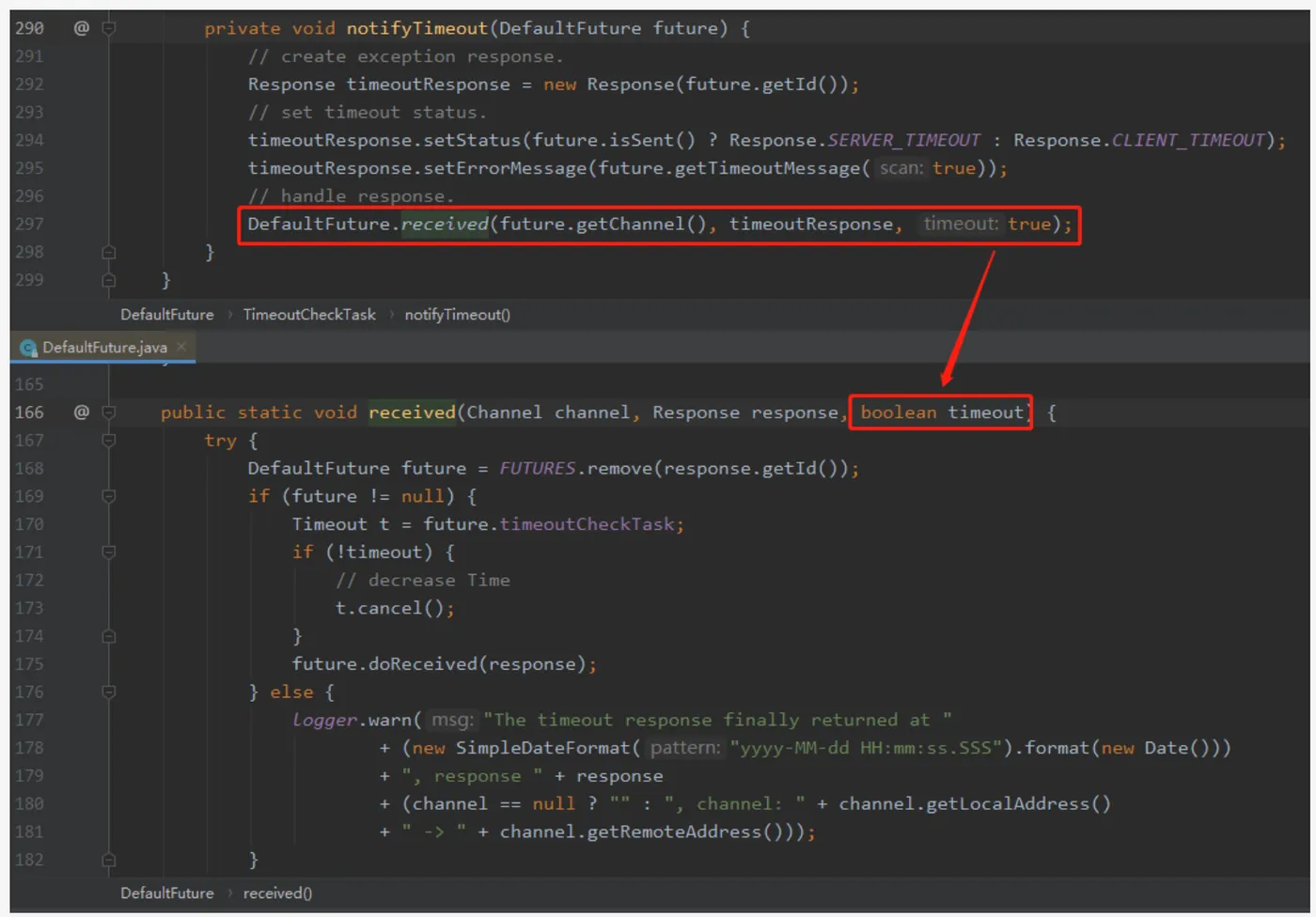
Task: Select DefaultFuture in the bottom breadcrumb
Action: point(167,894)
